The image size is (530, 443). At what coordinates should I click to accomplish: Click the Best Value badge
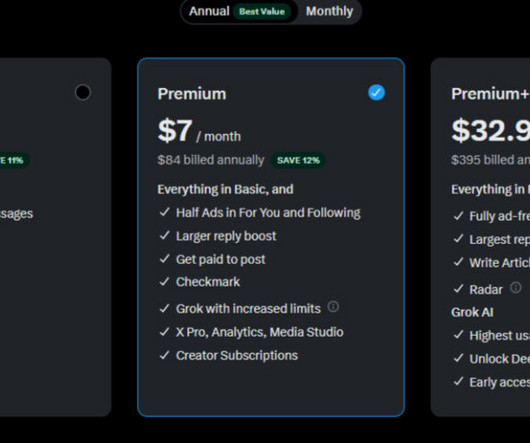coord(262,12)
